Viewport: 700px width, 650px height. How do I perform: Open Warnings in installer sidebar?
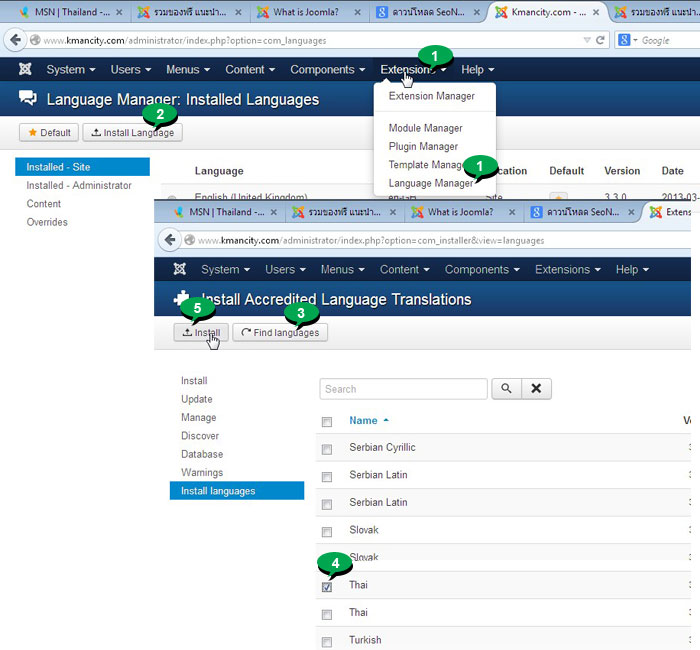click(x=202, y=472)
